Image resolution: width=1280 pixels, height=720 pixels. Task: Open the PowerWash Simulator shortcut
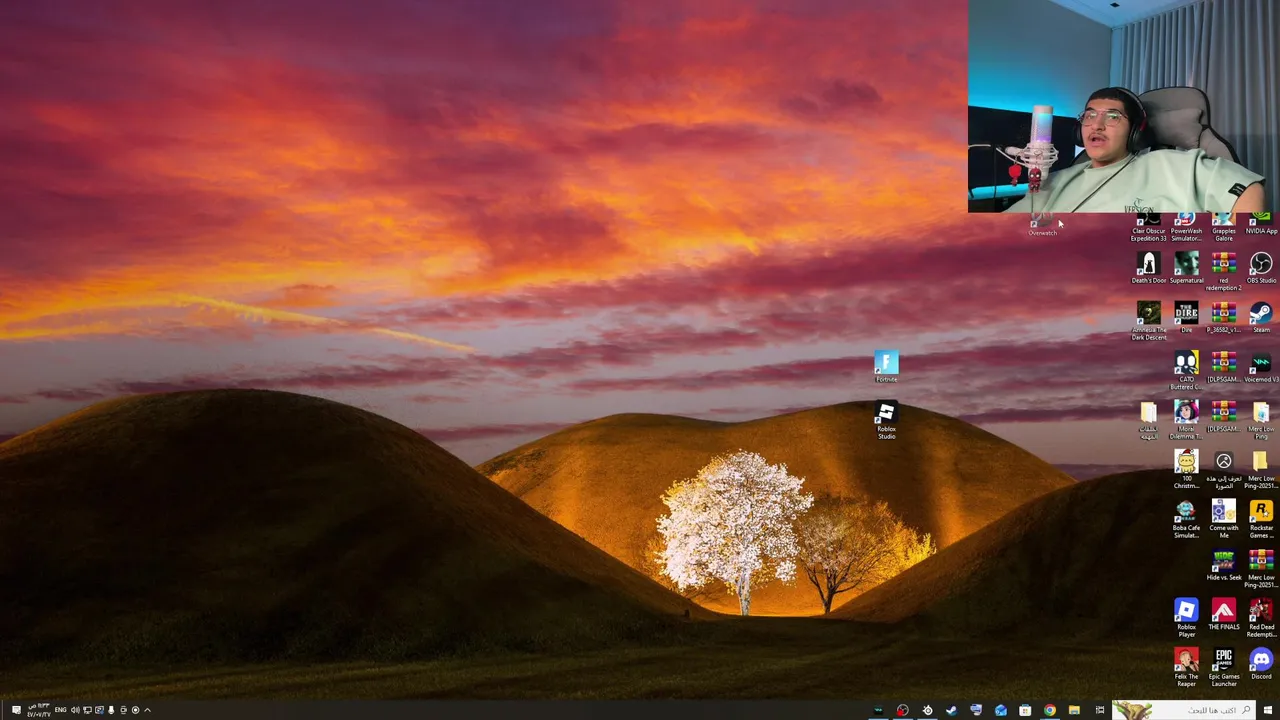pos(1186,228)
